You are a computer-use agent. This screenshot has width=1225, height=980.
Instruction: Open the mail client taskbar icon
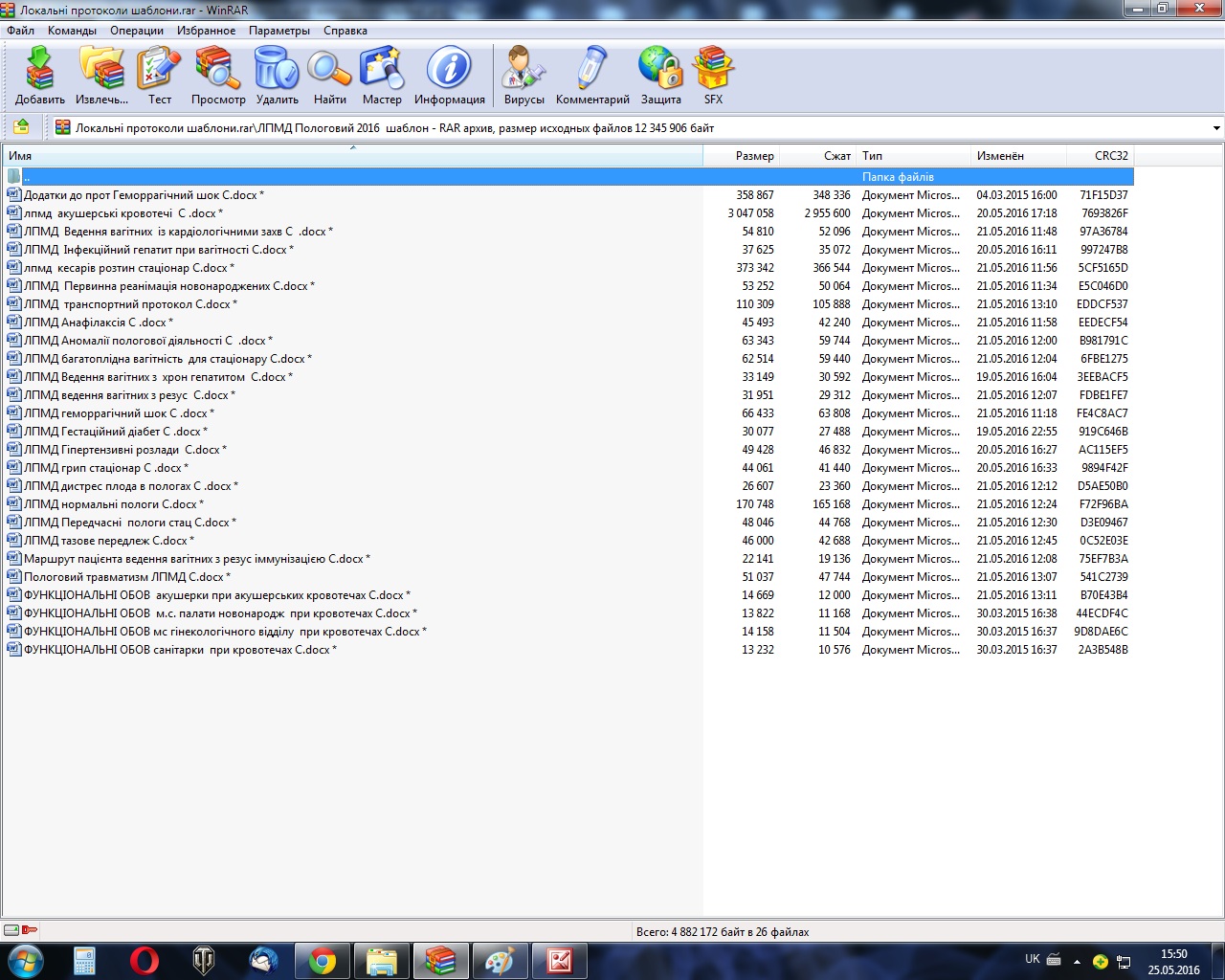[x=263, y=961]
